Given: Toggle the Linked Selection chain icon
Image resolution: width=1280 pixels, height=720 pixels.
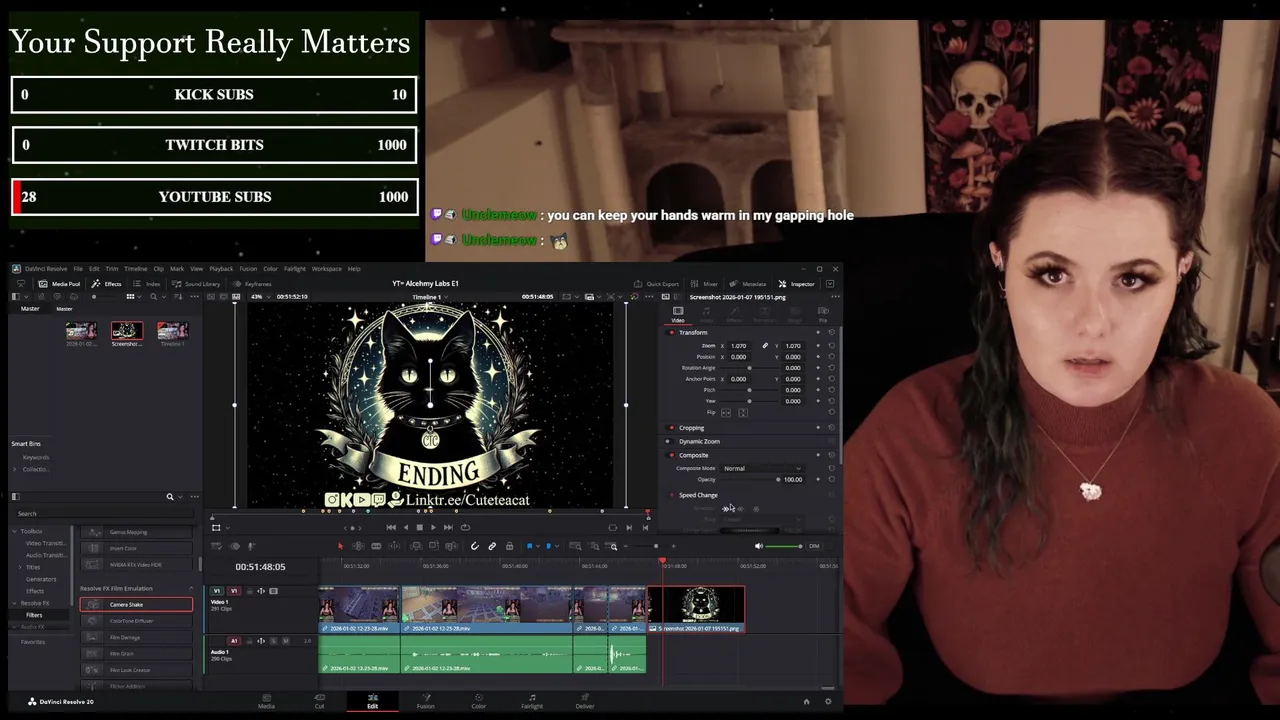Looking at the screenshot, I should tap(492, 546).
